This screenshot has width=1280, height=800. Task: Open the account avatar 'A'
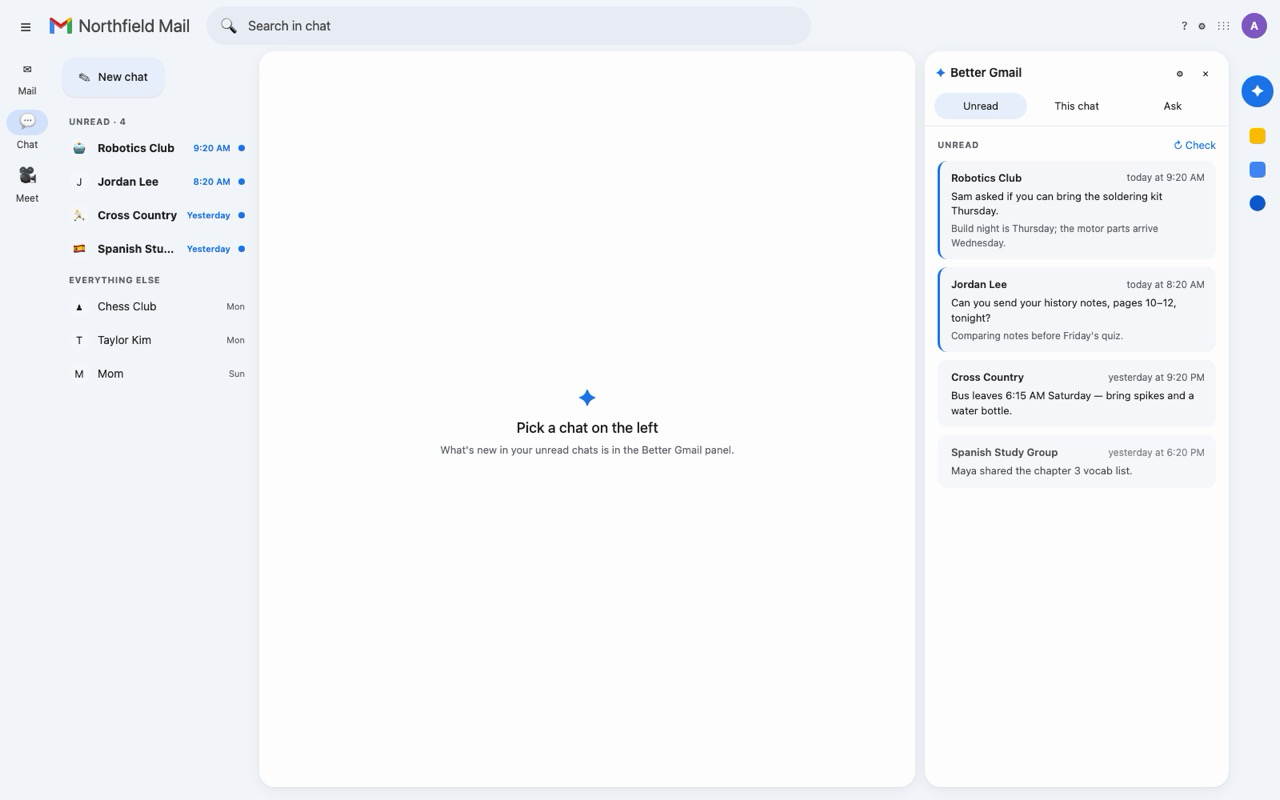tap(1254, 26)
